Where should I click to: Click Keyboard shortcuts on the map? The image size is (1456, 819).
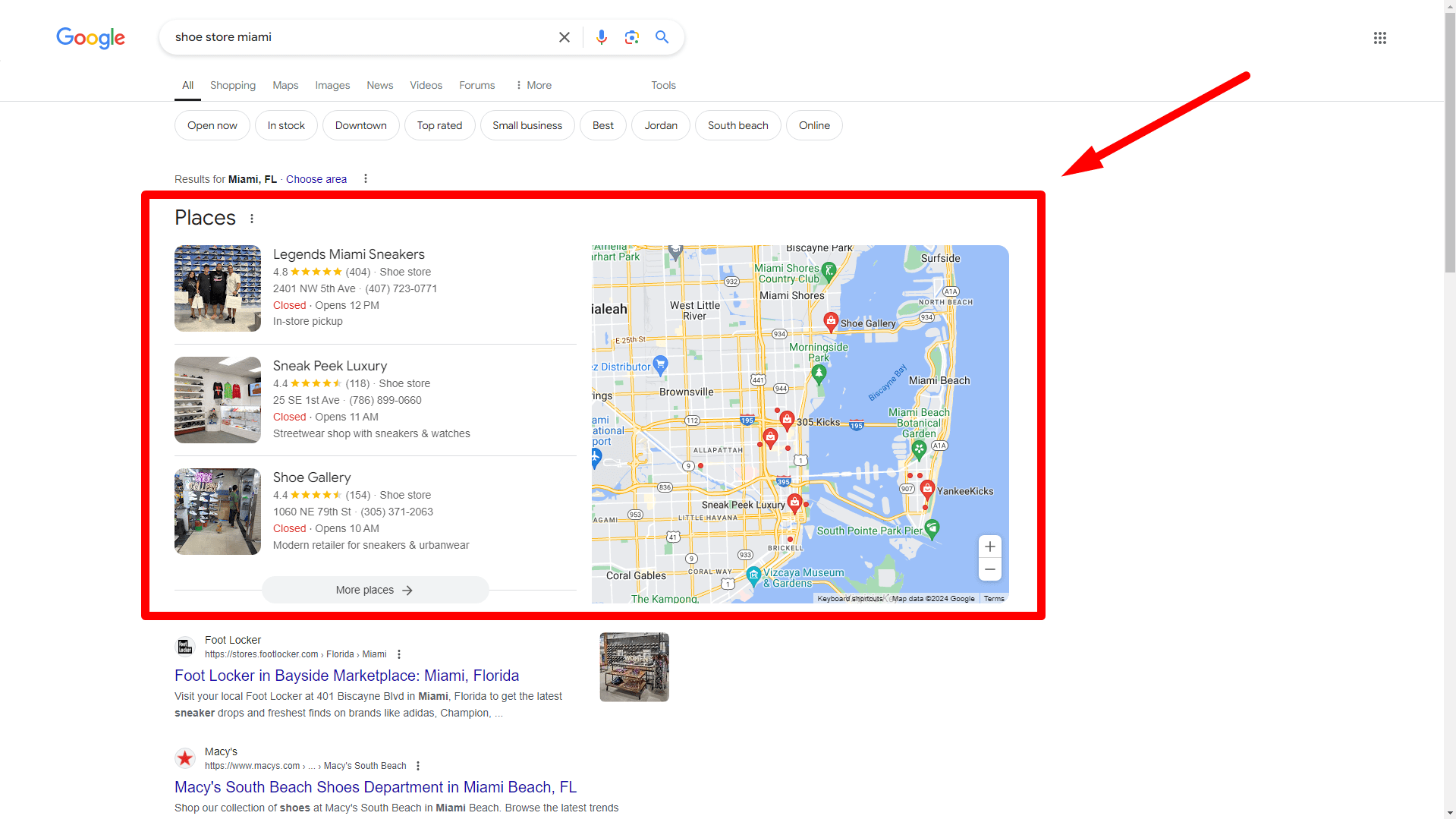click(850, 599)
